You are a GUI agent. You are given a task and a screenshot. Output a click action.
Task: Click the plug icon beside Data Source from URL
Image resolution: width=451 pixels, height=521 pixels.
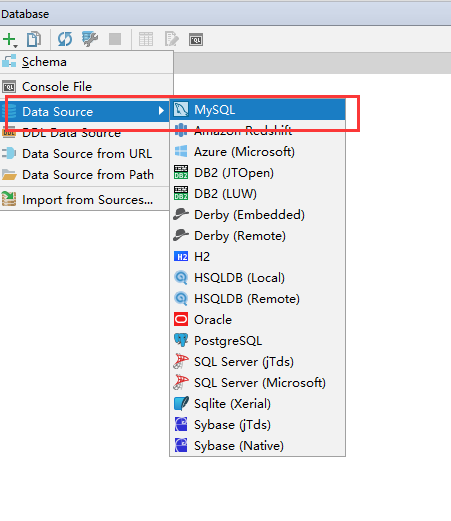pyautogui.click(x=9, y=153)
